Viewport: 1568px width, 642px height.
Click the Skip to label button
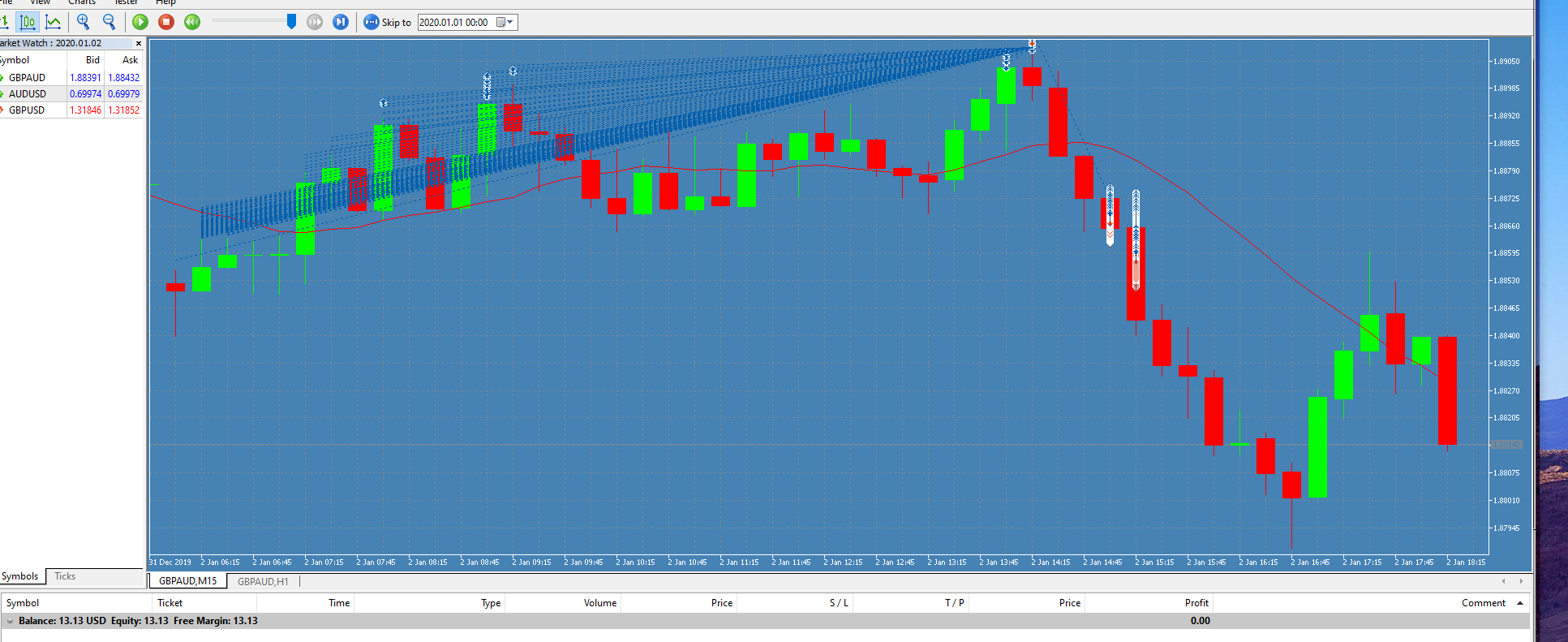[x=396, y=23]
